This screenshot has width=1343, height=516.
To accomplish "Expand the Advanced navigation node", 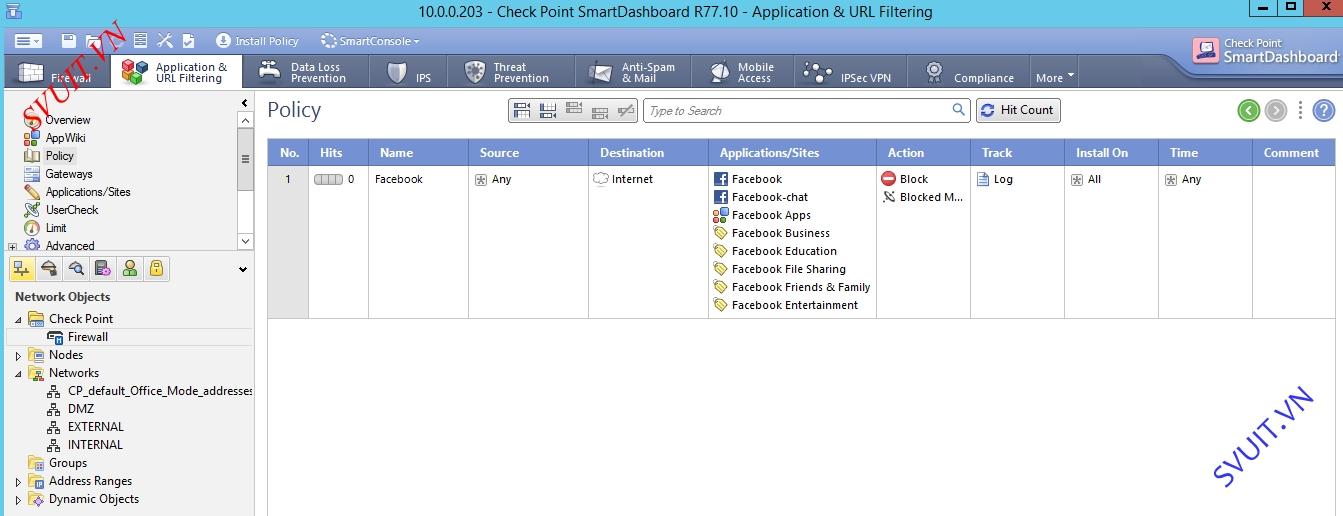I will [13, 246].
